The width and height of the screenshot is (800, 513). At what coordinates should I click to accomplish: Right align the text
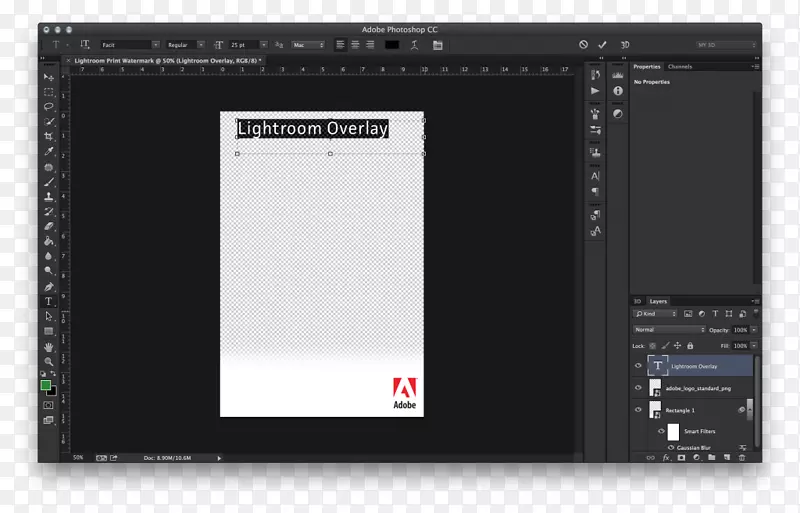pyautogui.click(x=370, y=45)
